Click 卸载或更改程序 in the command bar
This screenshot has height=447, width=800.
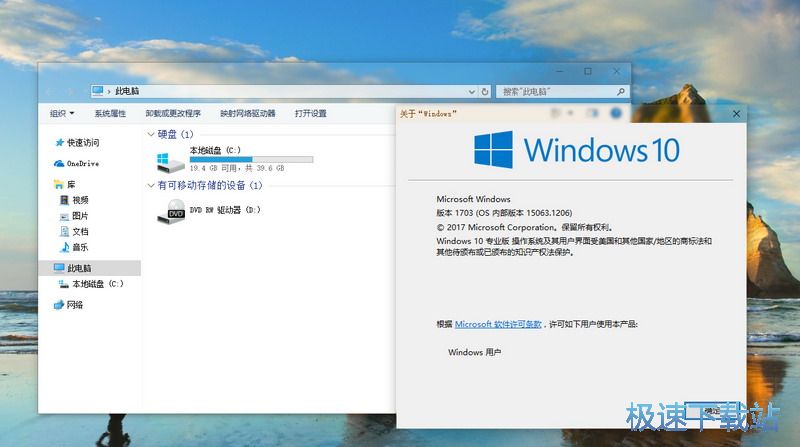click(173, 114)
